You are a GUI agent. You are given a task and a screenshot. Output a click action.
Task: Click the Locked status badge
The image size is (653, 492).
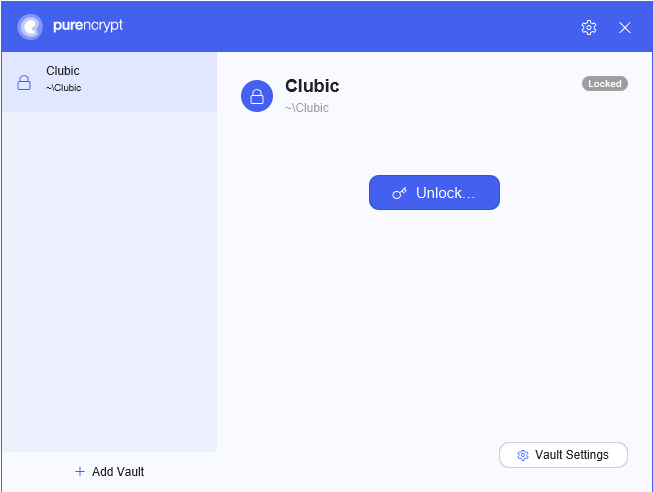click(605, 84)
